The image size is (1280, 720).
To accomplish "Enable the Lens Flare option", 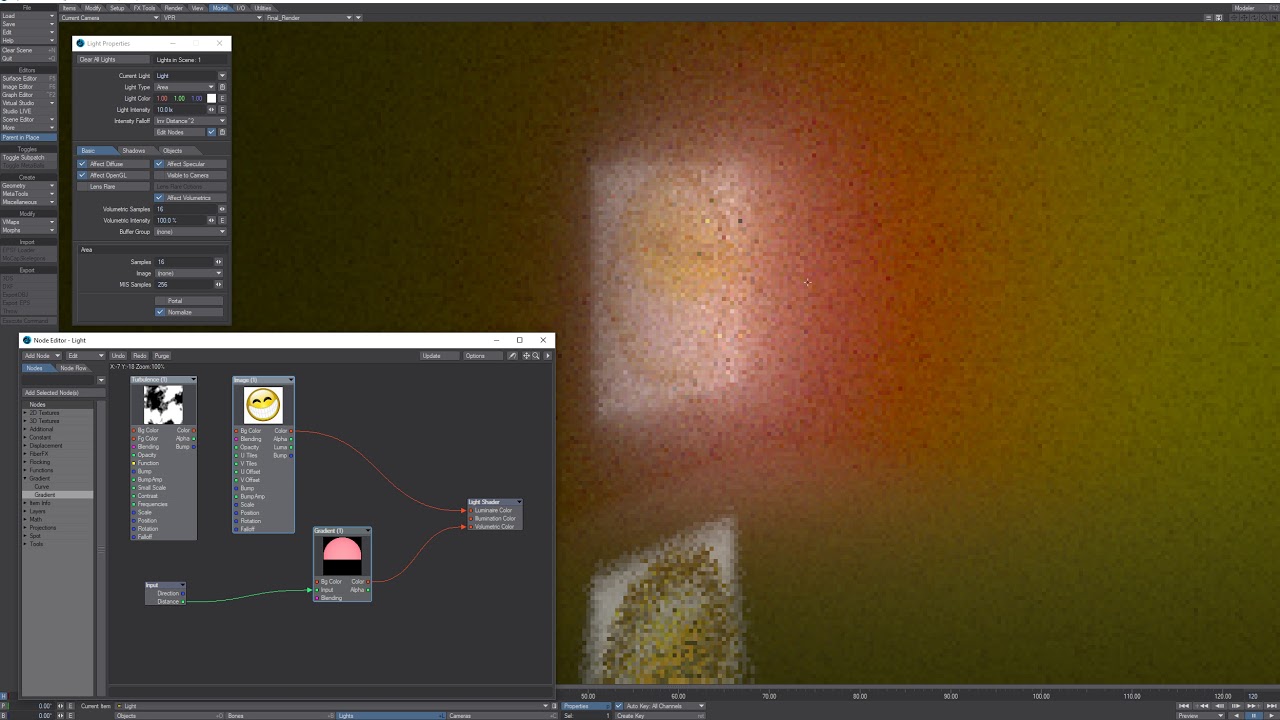I will click(x=113, y=187).
